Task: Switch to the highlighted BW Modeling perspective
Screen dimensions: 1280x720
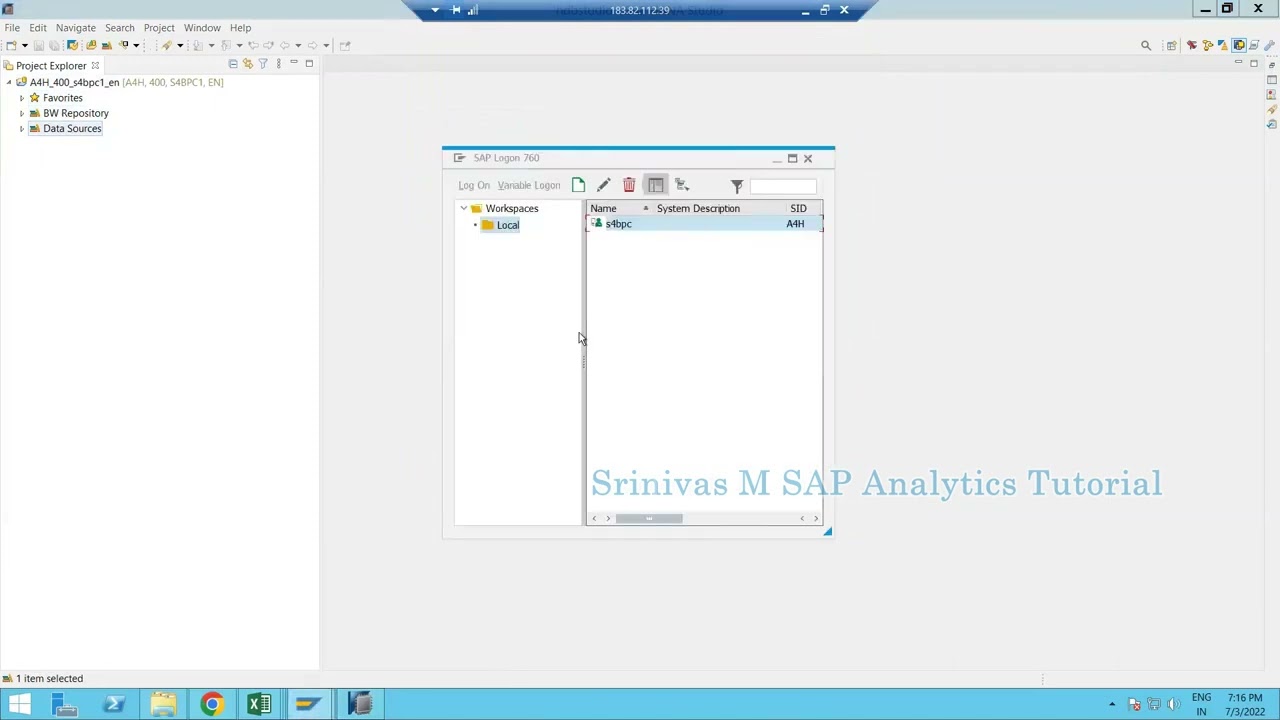Action: 1239,45
